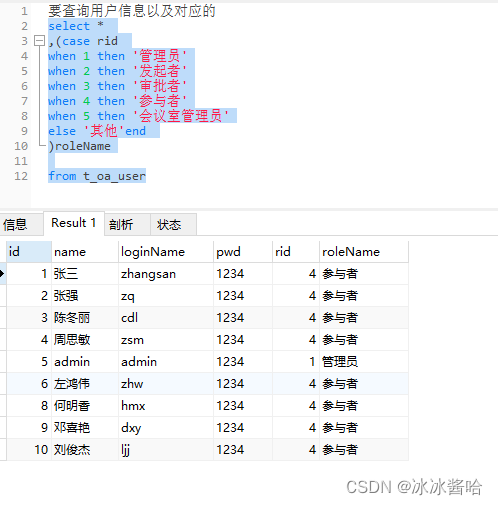Sort by the id column header

click(29, 252)
